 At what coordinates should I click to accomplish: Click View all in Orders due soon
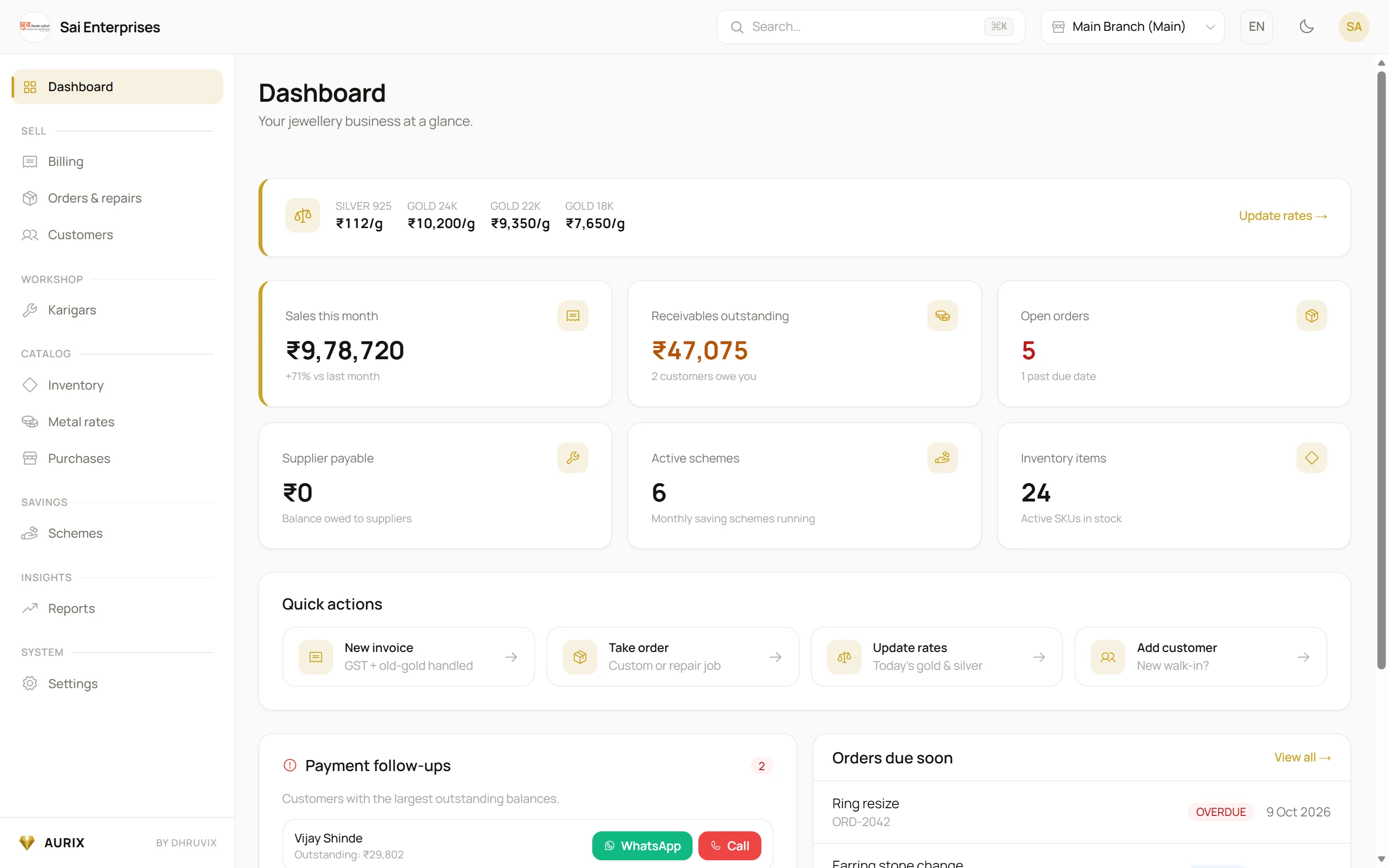(x=1302, y=758)
